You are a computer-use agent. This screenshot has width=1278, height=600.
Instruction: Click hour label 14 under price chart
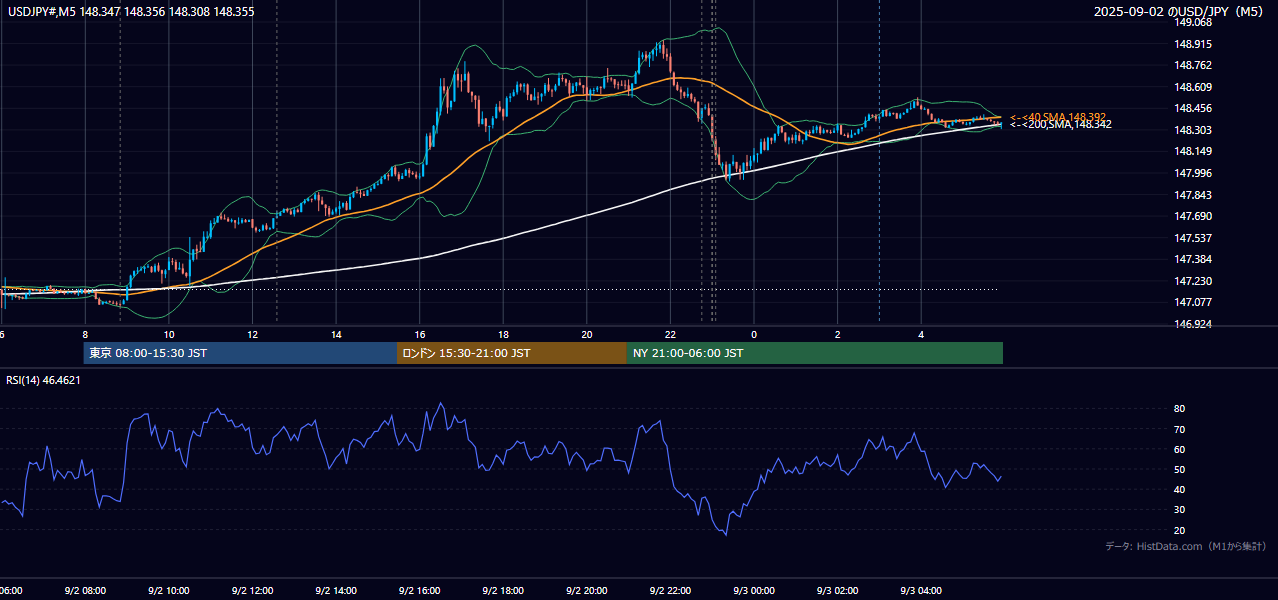[336, 334]
